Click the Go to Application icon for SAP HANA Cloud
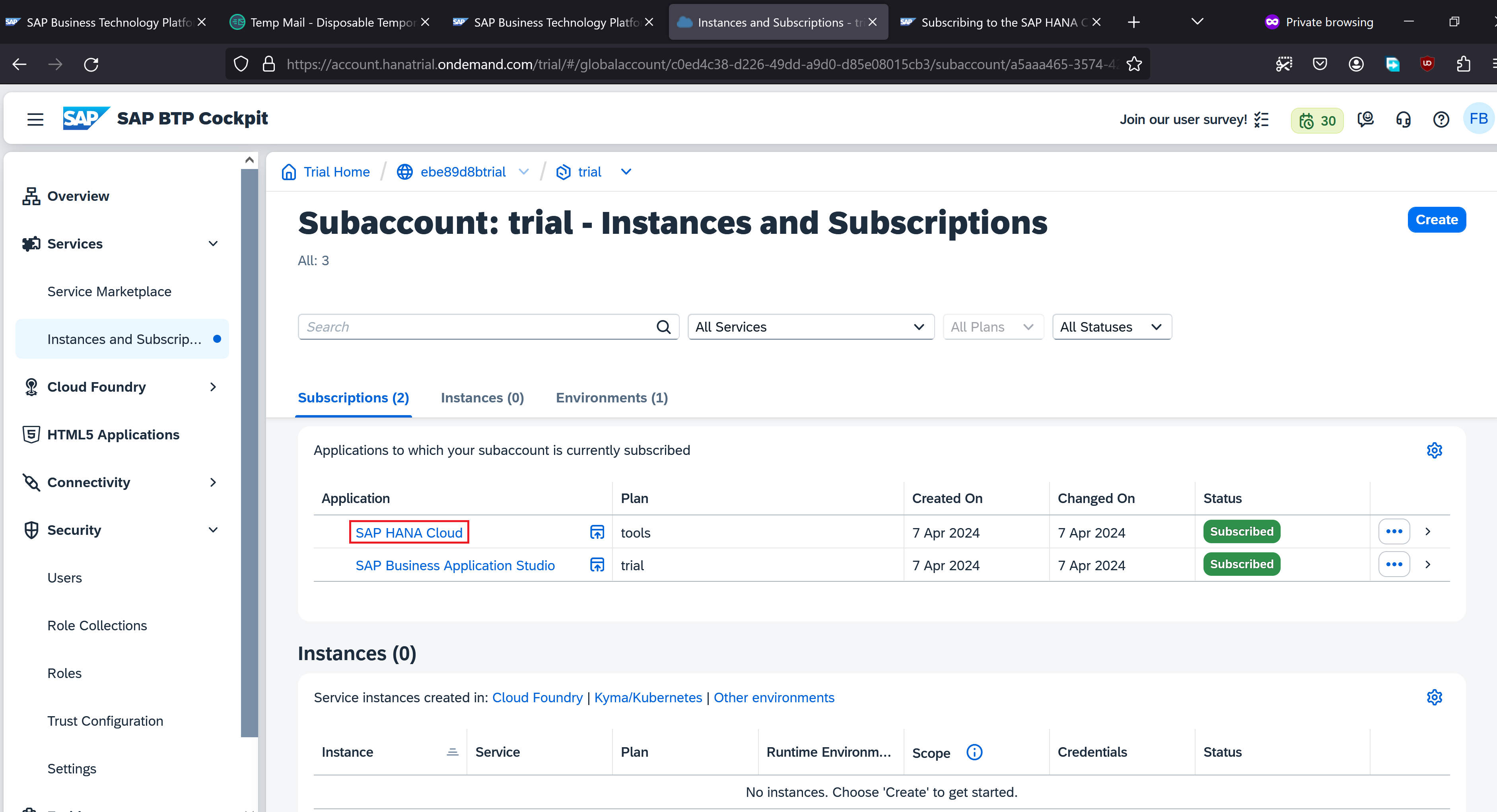 pos(597,532)
